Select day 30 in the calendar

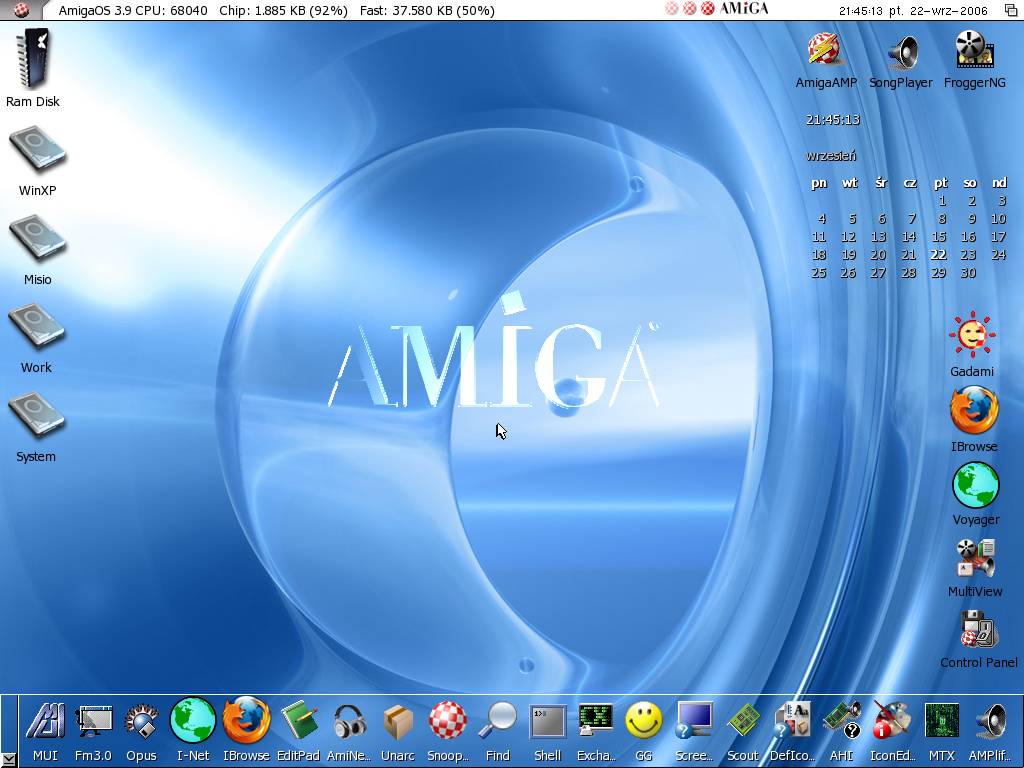pyautogui.click(x=968, y=273)
